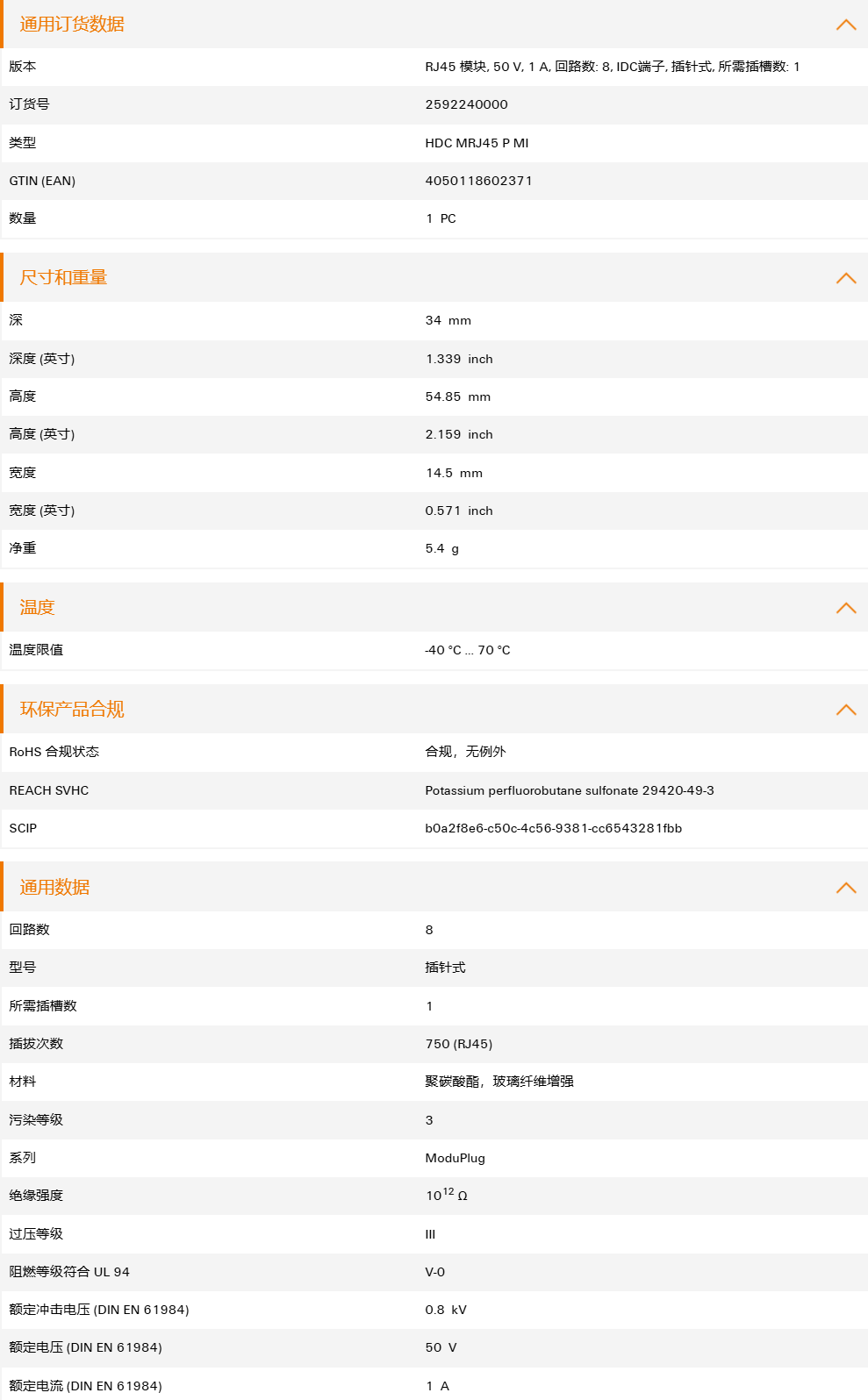Viewport: 868px width, 1400px height.
Task: Select GTIN value 4050118602371
Action: [478, 181]
